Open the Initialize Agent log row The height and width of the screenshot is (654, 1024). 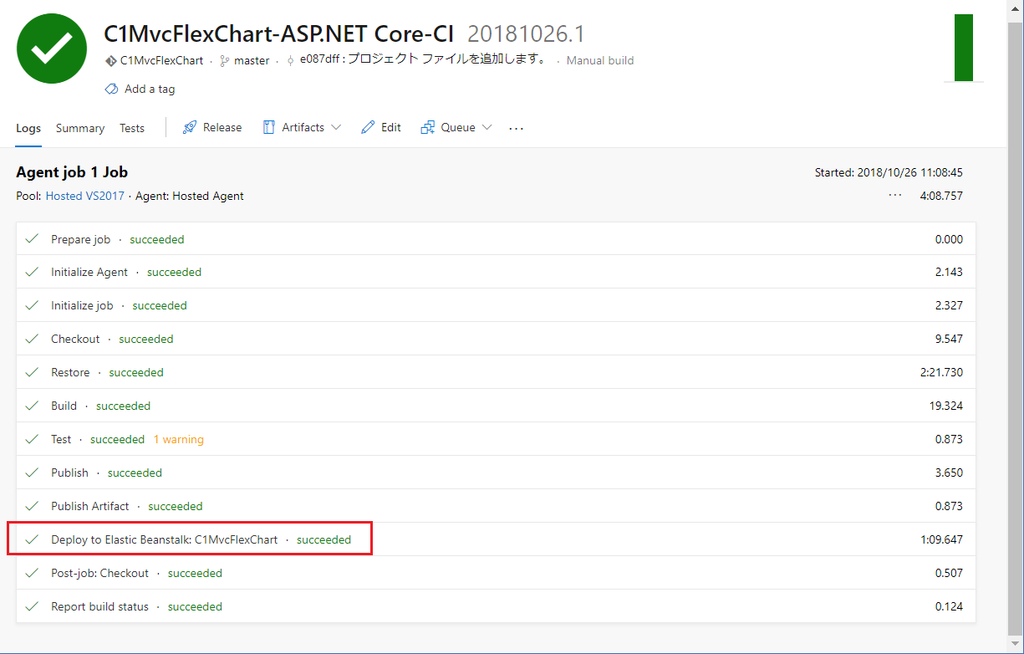tap(496, 272)
